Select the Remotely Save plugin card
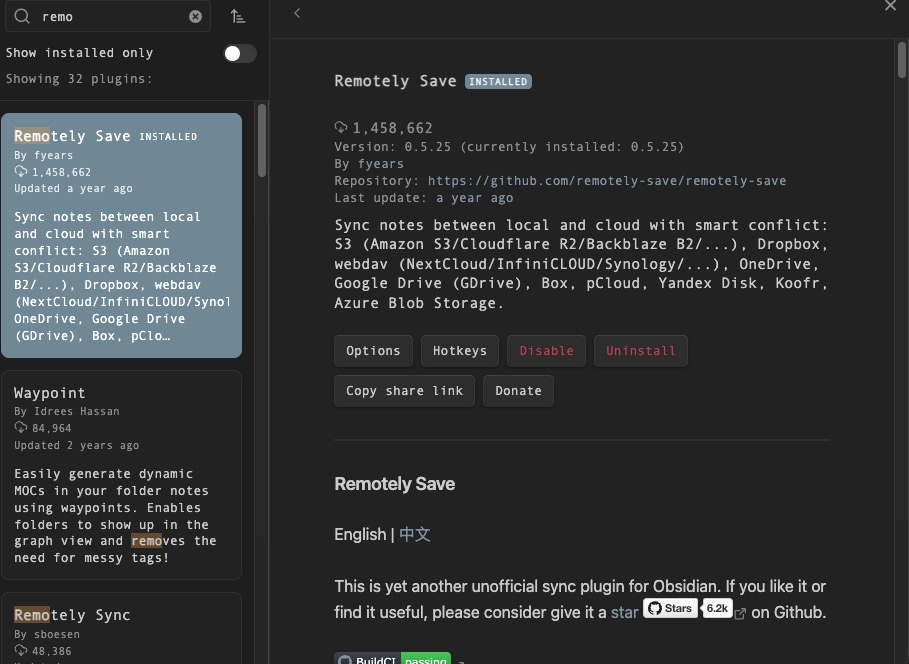 (x=121, y=235)
